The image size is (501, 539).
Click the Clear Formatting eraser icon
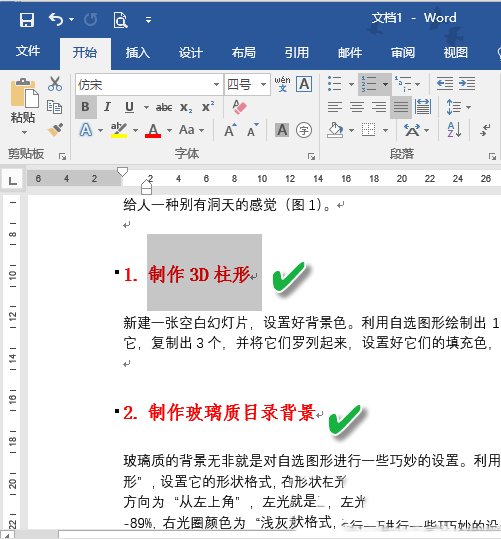coord(239,107)
